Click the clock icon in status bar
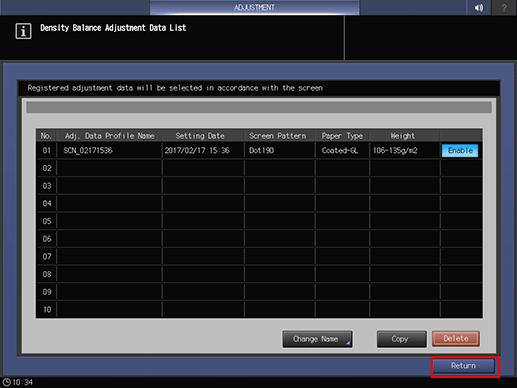 (x=6, y=382)
